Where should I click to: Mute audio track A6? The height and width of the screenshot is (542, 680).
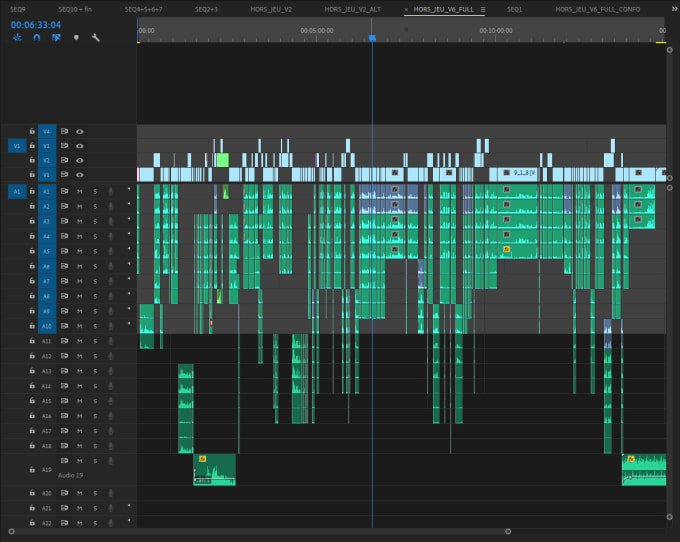tap(80, 266)
